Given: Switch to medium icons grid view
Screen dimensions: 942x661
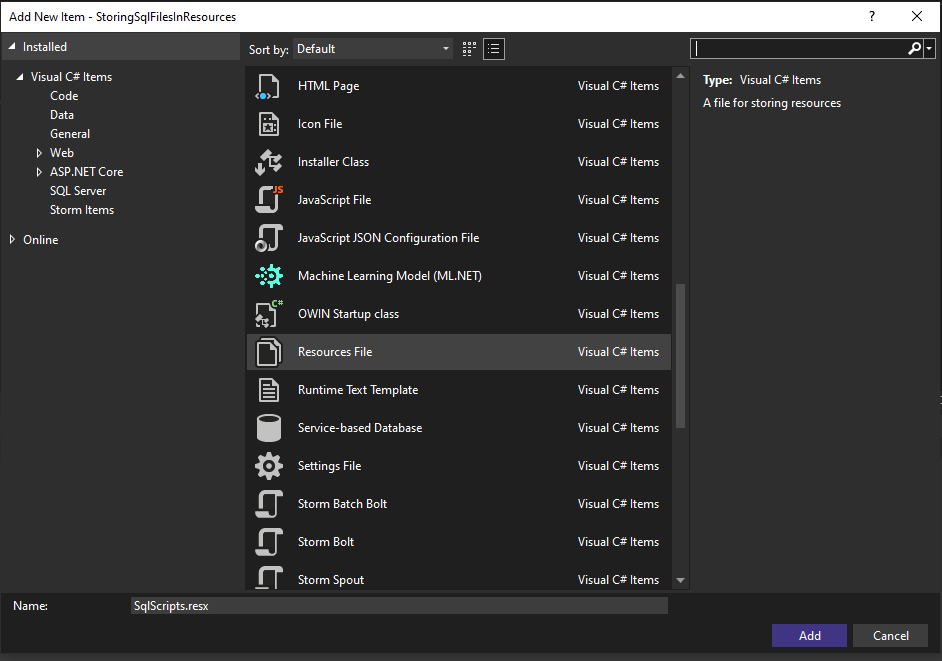Looking at the screenshot, I should pyautogui.click(x=469, y=49).
